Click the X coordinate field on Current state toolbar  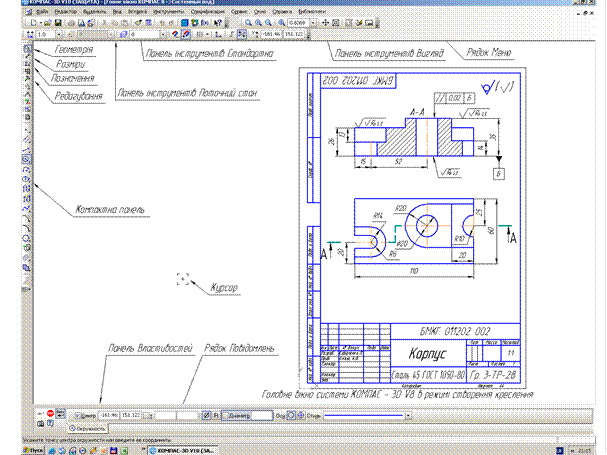(x=271, y=34)
